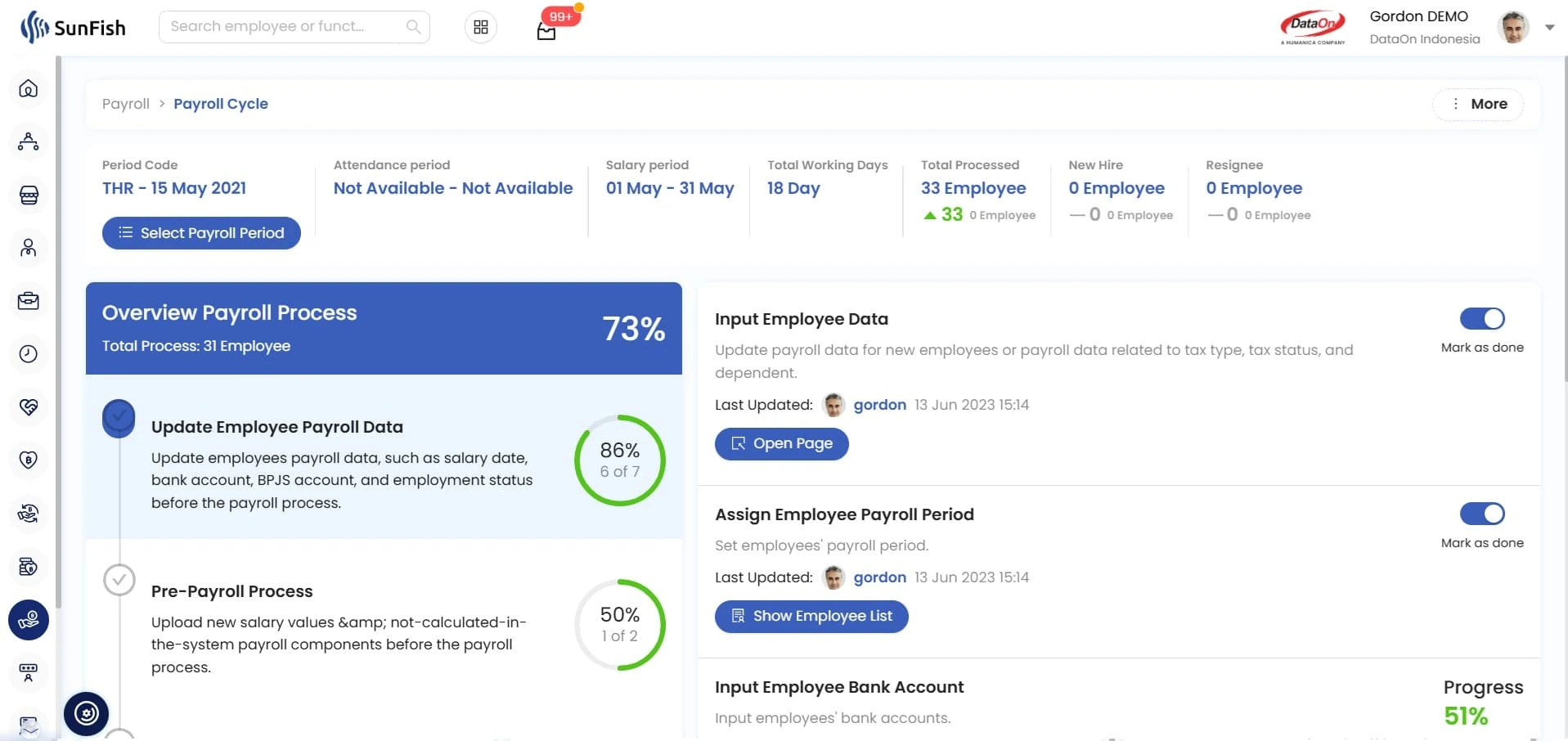The image size is (1568, 741).
Task: Open the More options menu
Action: 1478,104
